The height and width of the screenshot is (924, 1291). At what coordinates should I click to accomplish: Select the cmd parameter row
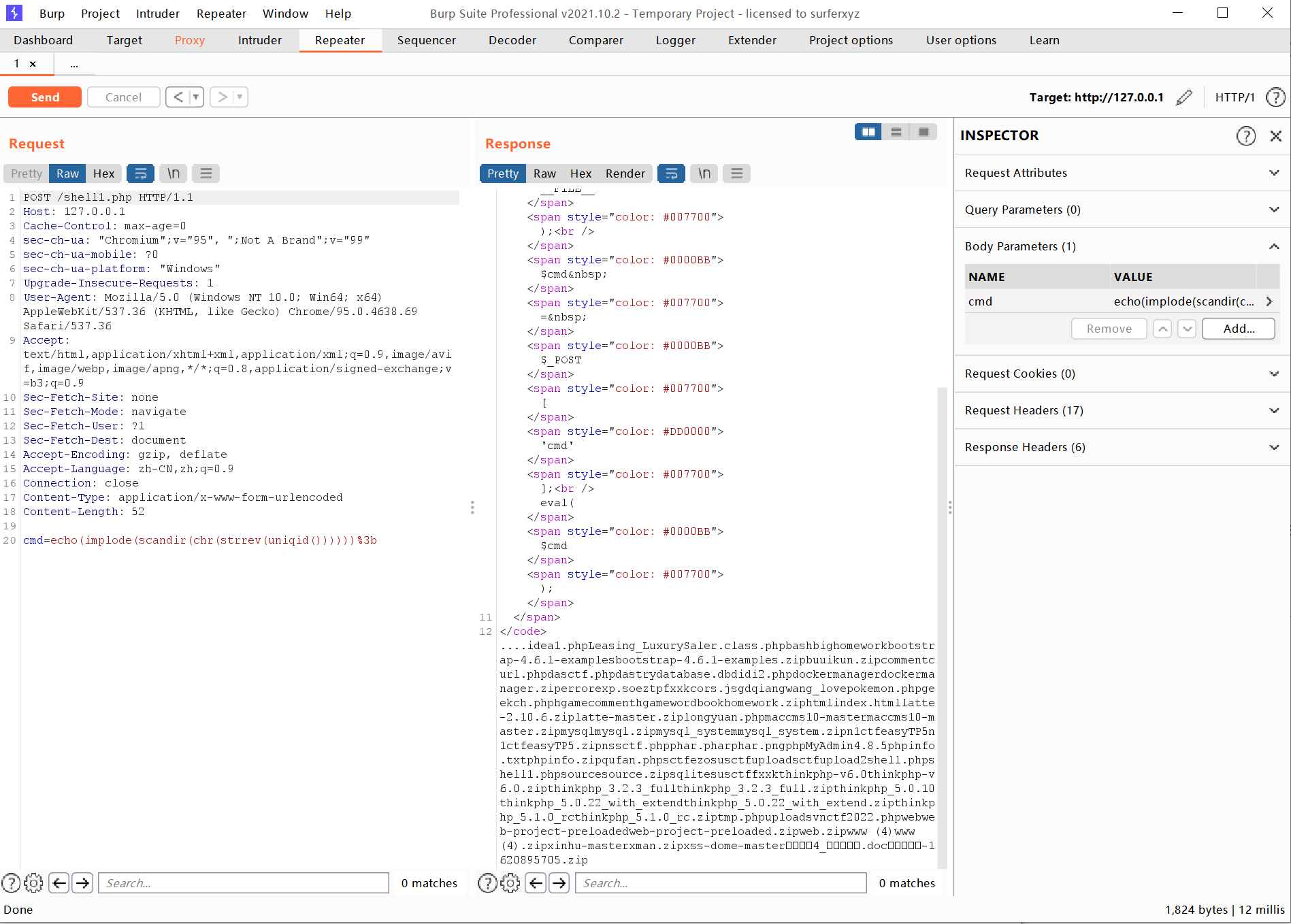tap(1122, 301)
